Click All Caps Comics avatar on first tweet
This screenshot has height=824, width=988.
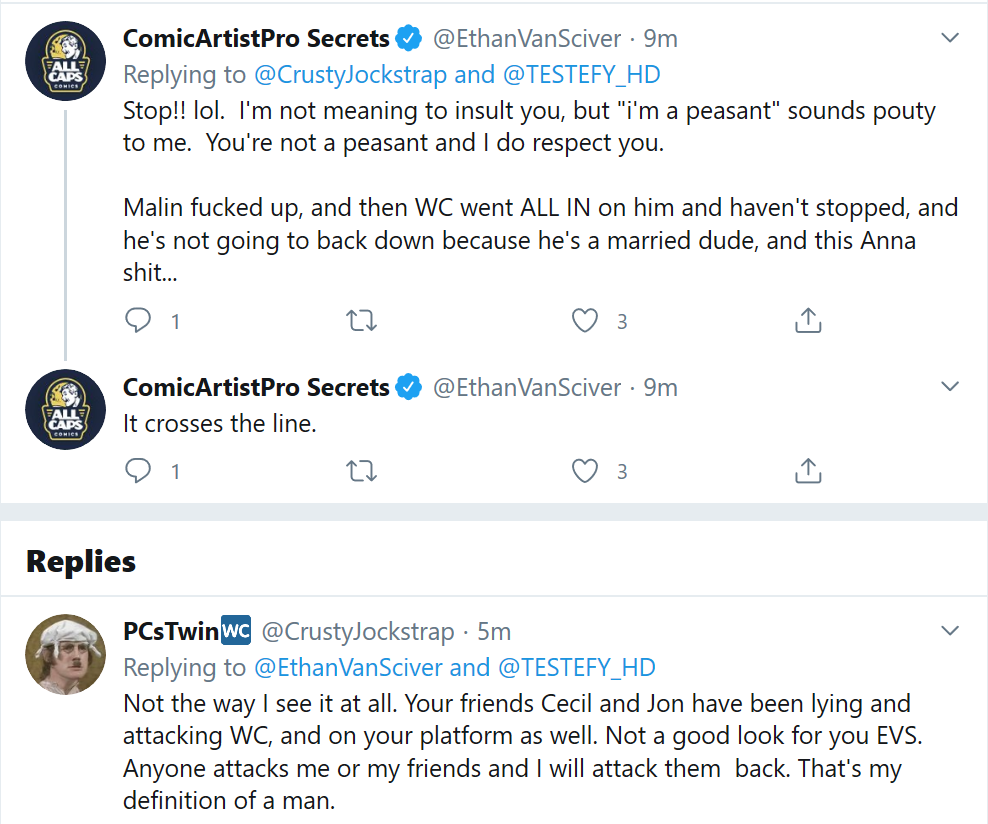pyautogui.click(x=66, y=61)
